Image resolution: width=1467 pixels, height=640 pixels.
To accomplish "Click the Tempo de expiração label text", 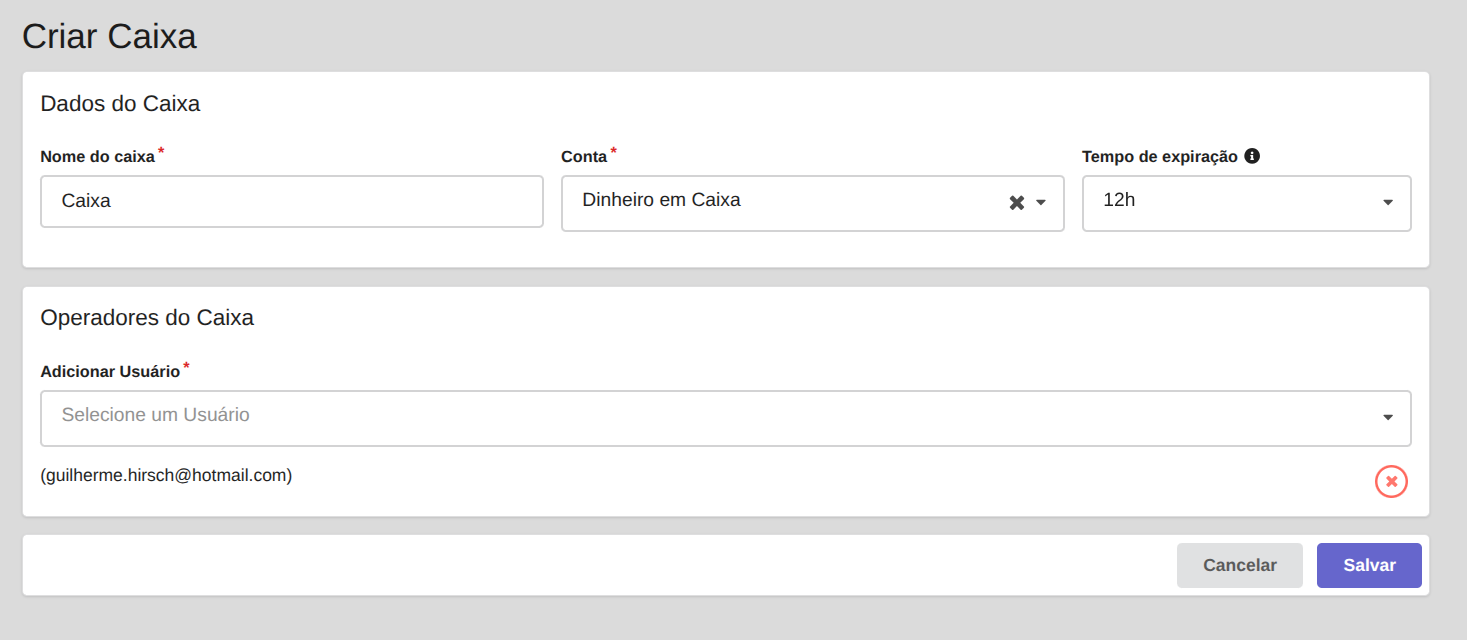I will click(x=1159, y=157).
